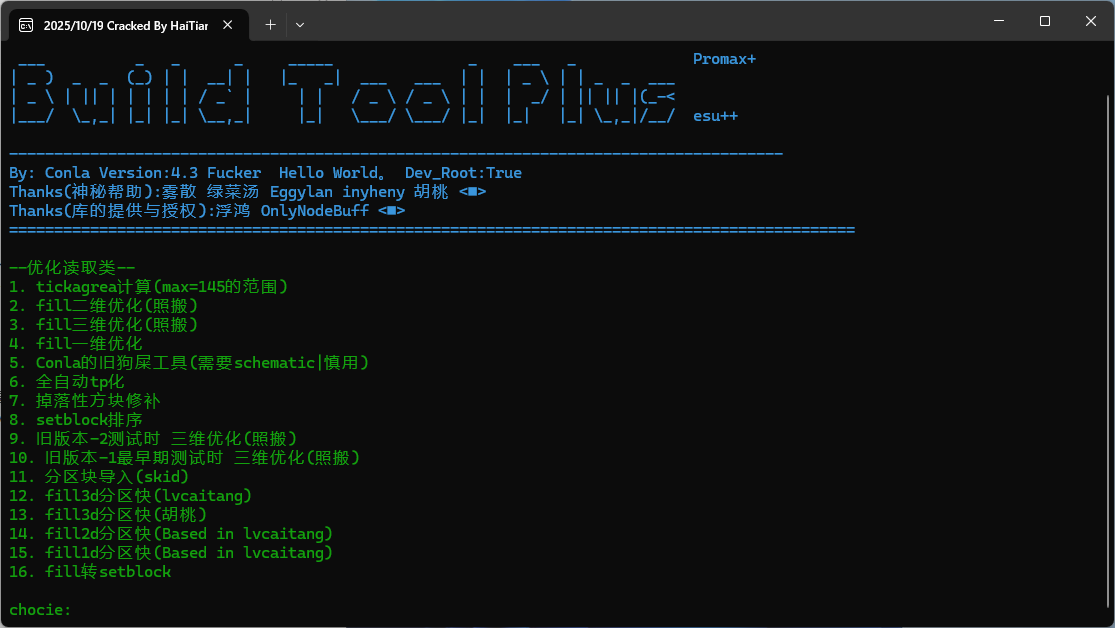Select the 2025/10/19 Cracked By HaiTian tab
The height and width of the screenshot is (628, 1115).
point(125,25)
